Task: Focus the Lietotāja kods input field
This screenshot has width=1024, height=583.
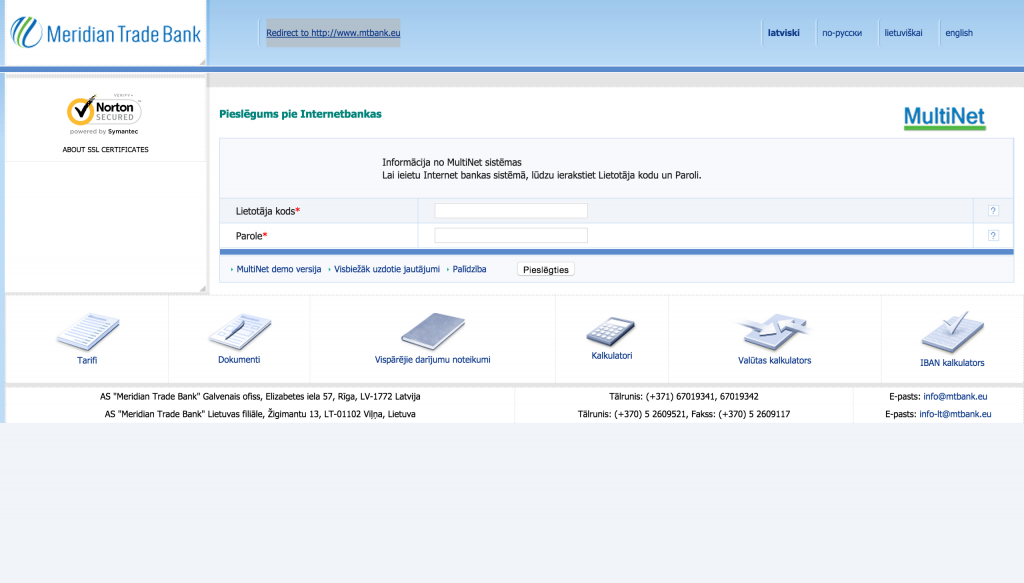Action: [511, 211]
